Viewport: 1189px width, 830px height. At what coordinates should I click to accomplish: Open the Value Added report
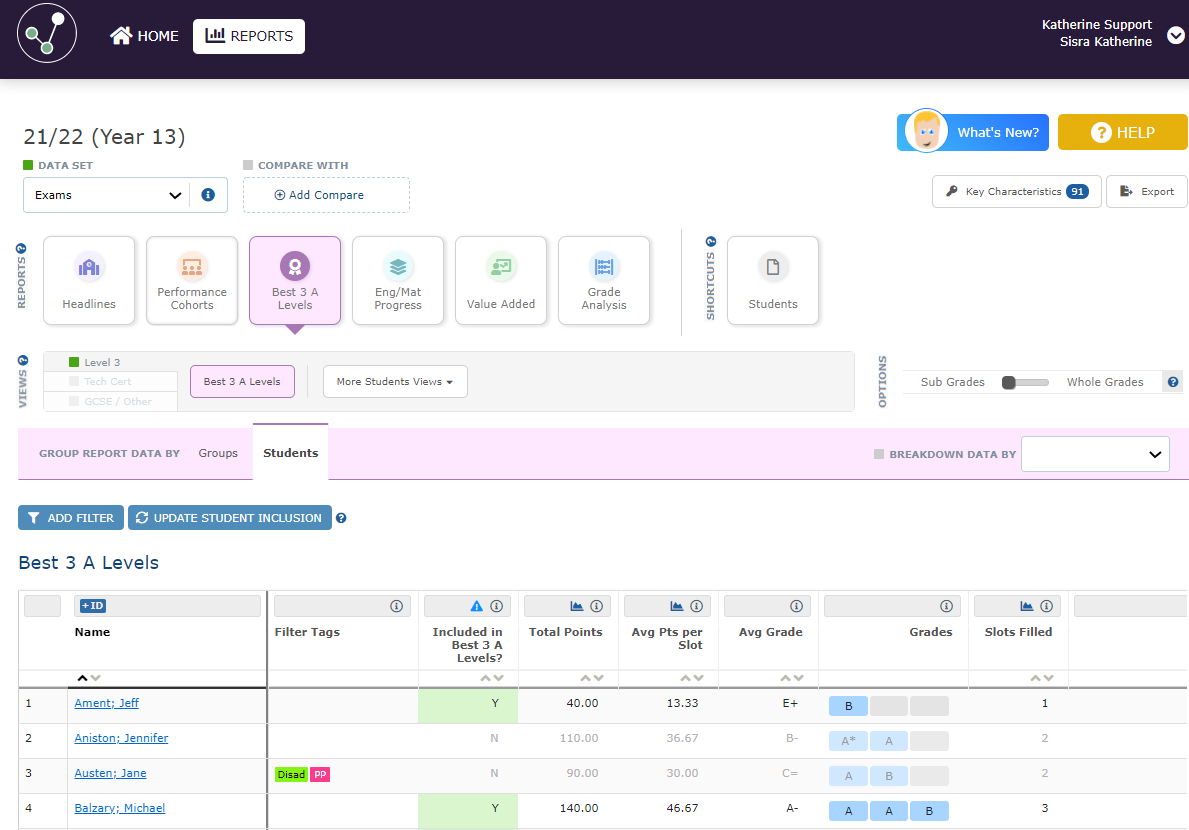click(x=501, y=281)
